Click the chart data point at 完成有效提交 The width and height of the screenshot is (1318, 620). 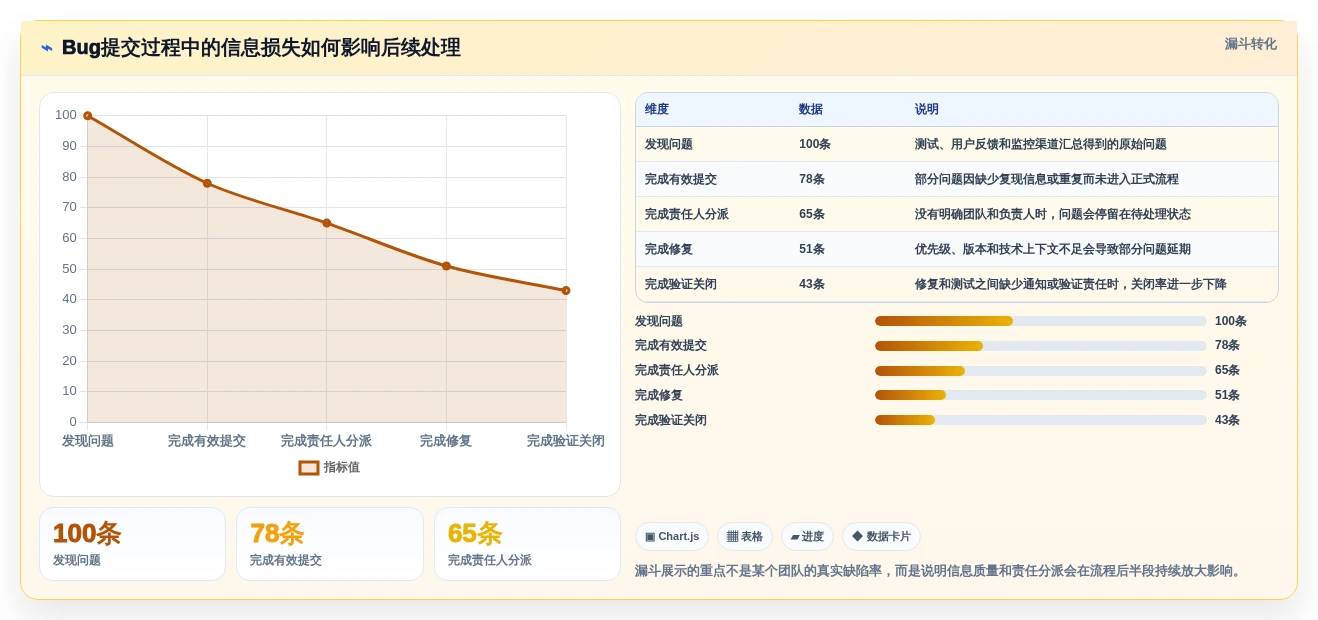click(207, 183)
